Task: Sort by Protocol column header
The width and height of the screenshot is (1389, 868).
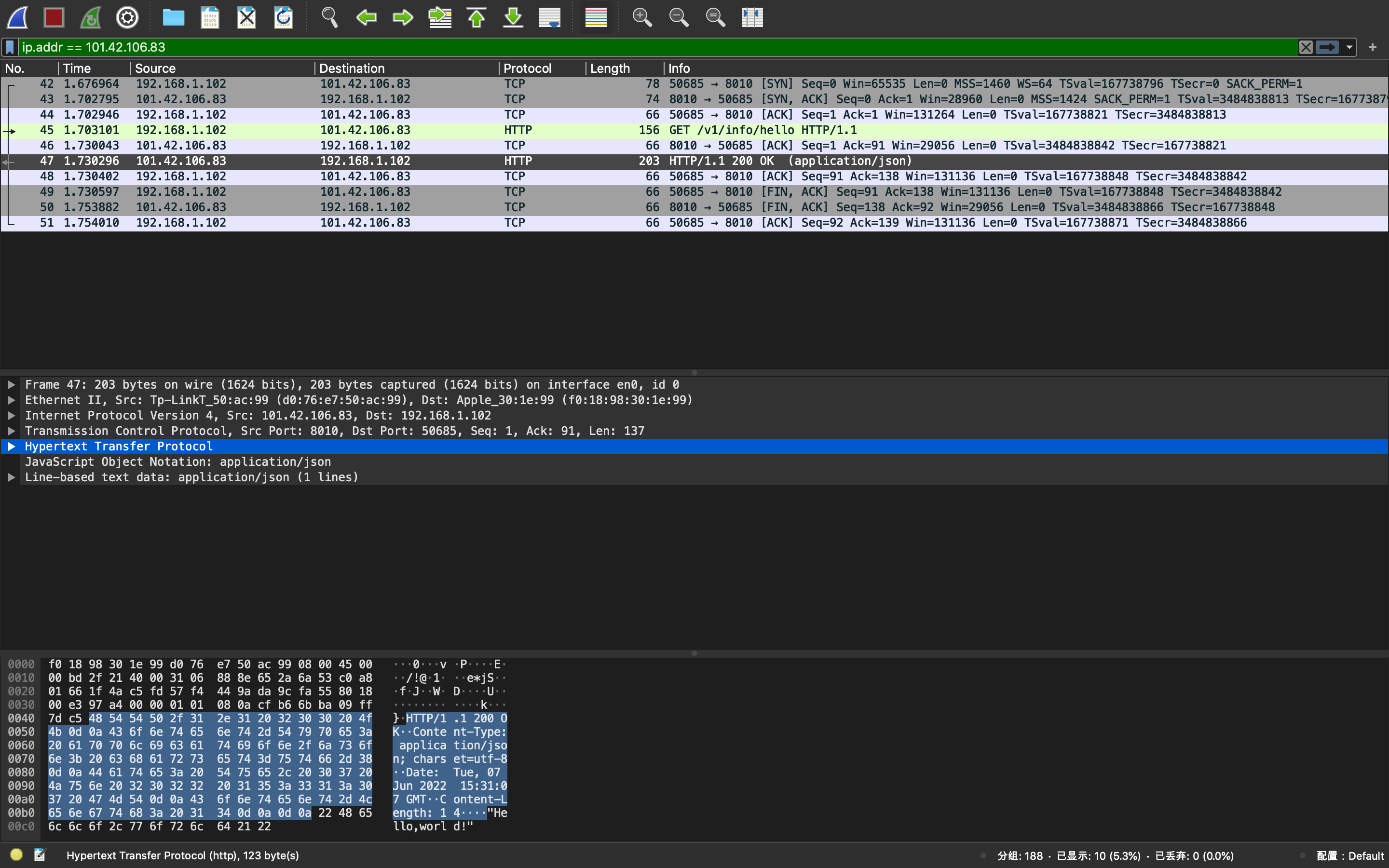Action: (543, 68)
